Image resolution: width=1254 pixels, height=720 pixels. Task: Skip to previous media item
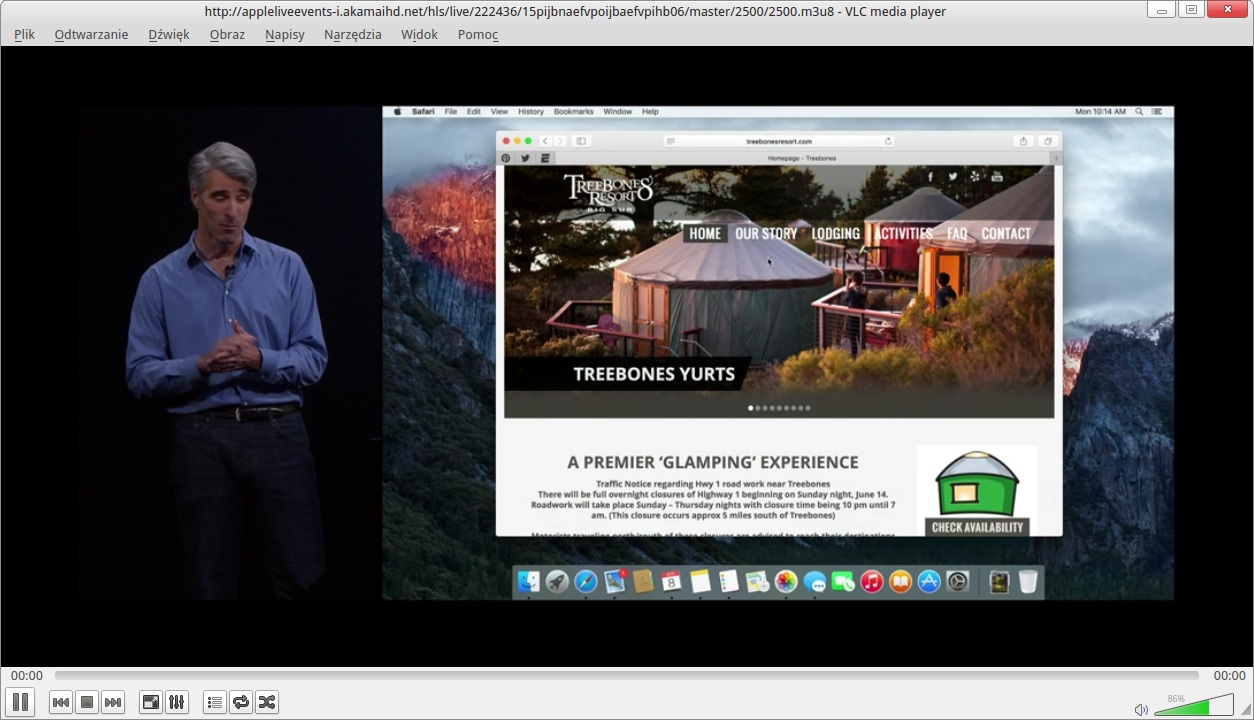61,702
